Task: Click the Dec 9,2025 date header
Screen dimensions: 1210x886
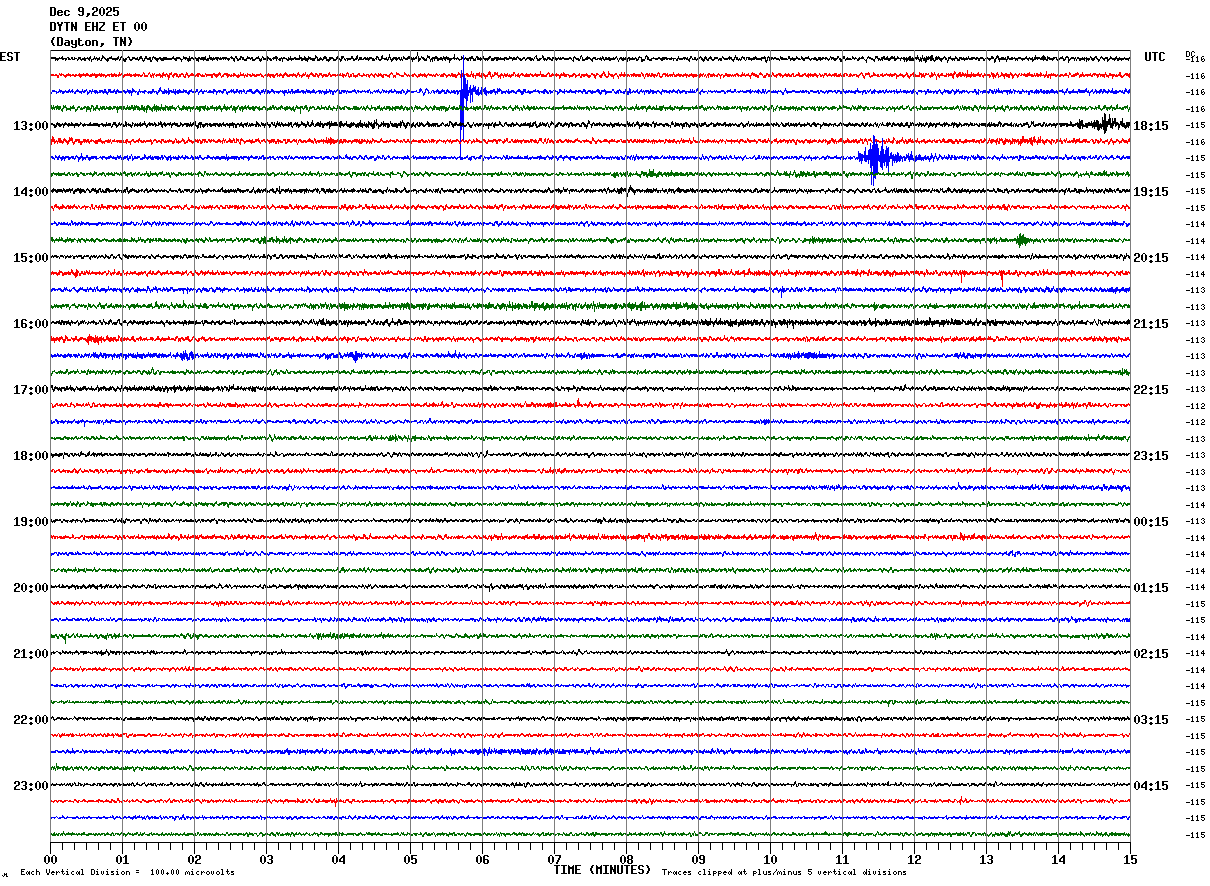Action: coord(84,12)
